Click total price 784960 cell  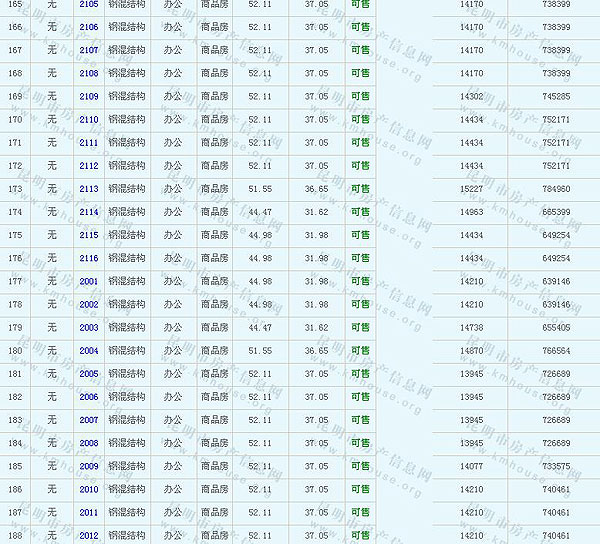click(556, 189)
